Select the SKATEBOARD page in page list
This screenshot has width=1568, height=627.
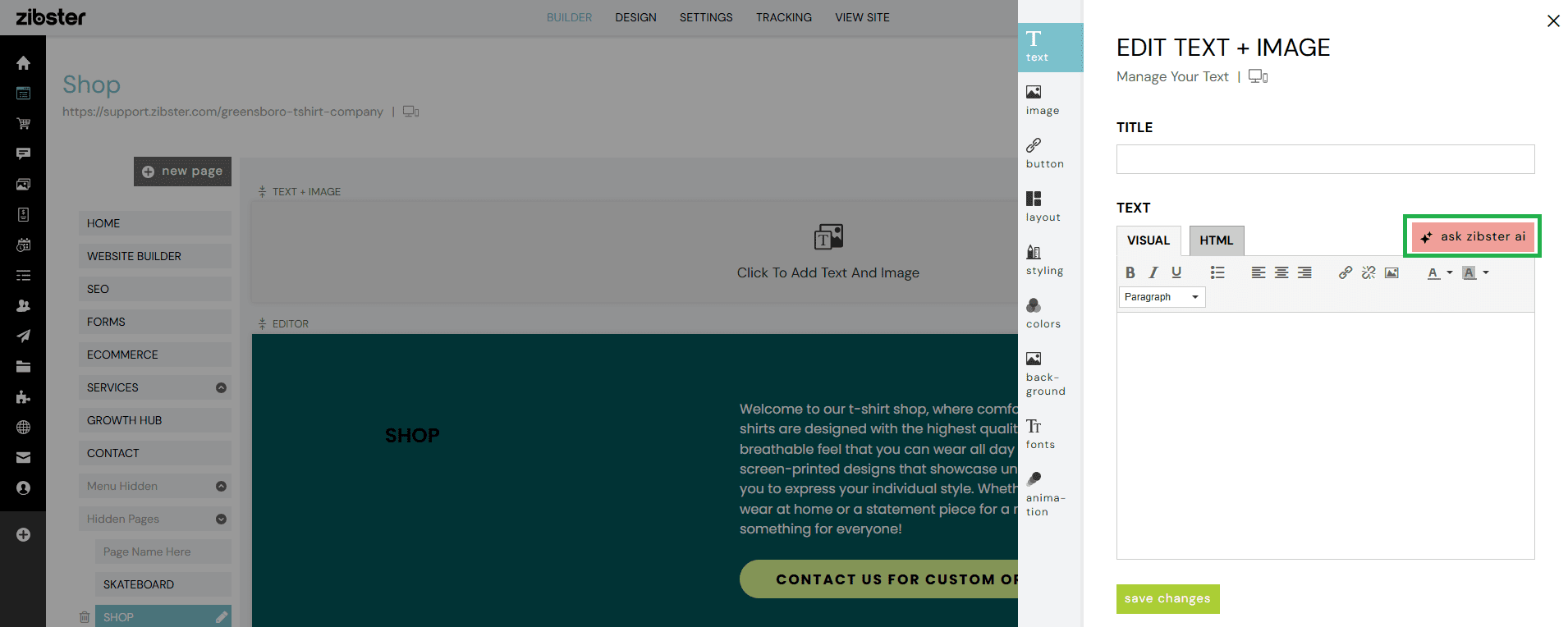coord(163,584)
